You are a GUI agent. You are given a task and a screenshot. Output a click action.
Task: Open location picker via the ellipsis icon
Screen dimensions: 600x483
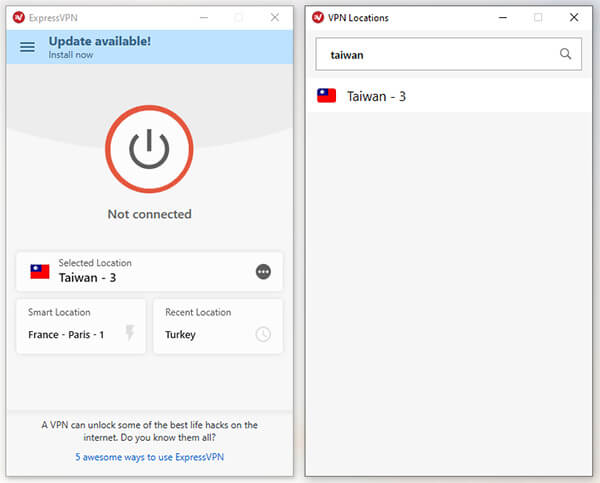(263, 272)
